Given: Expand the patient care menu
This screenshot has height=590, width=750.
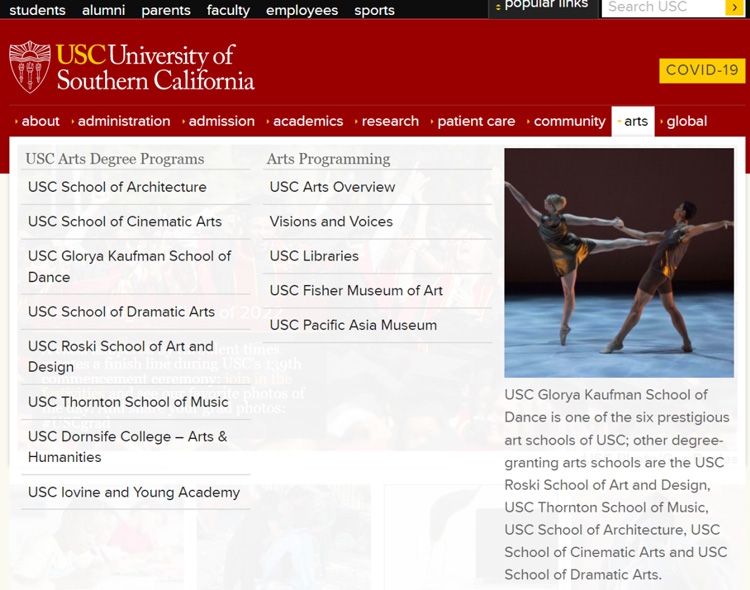Looking at the screenshot, I should pos(473,121).
